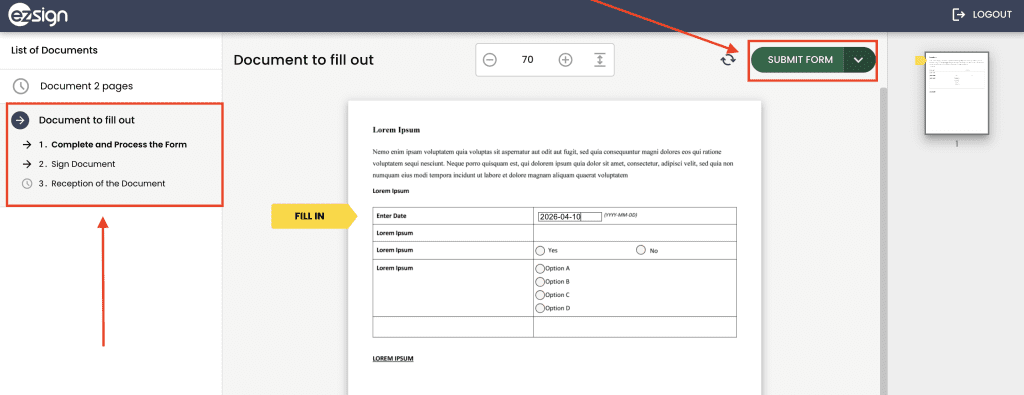Click the fit-to-height icon
The height and width of the screenshot is (395, 1024).
pyautogui.click(x=600, y=60)
